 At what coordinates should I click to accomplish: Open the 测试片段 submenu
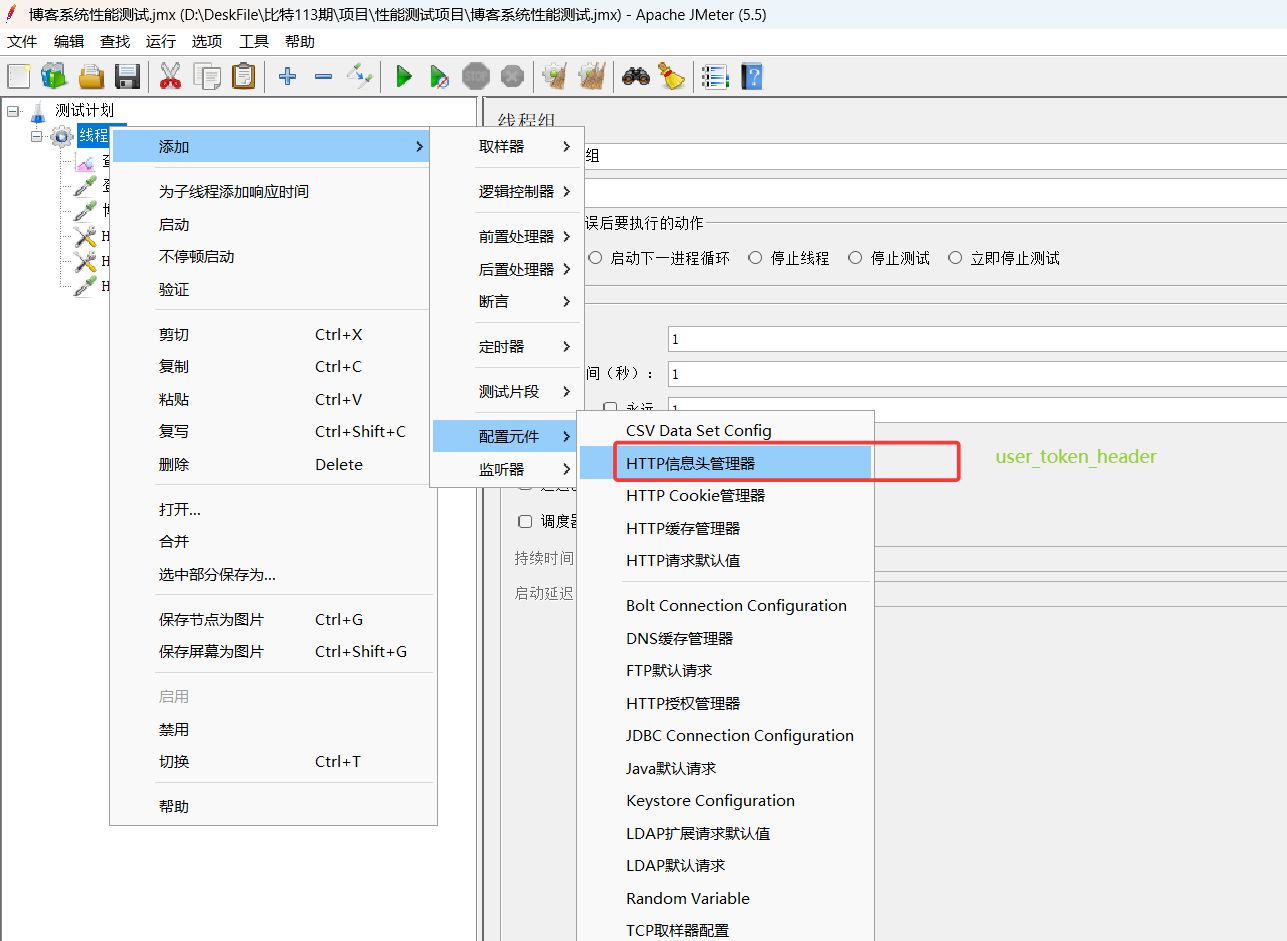click(507, 391)
